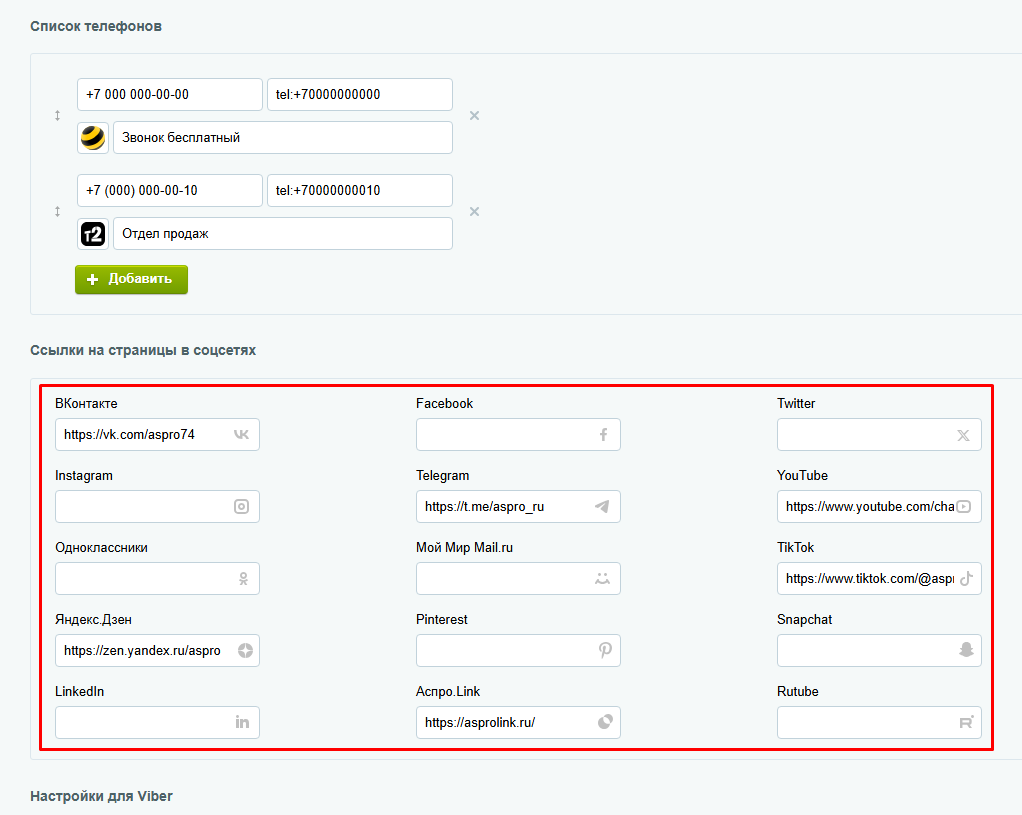This screenshot has height=815, width=1022.
Task: Focus the empty Facebook URL field
Action: (x=518, y=434)
